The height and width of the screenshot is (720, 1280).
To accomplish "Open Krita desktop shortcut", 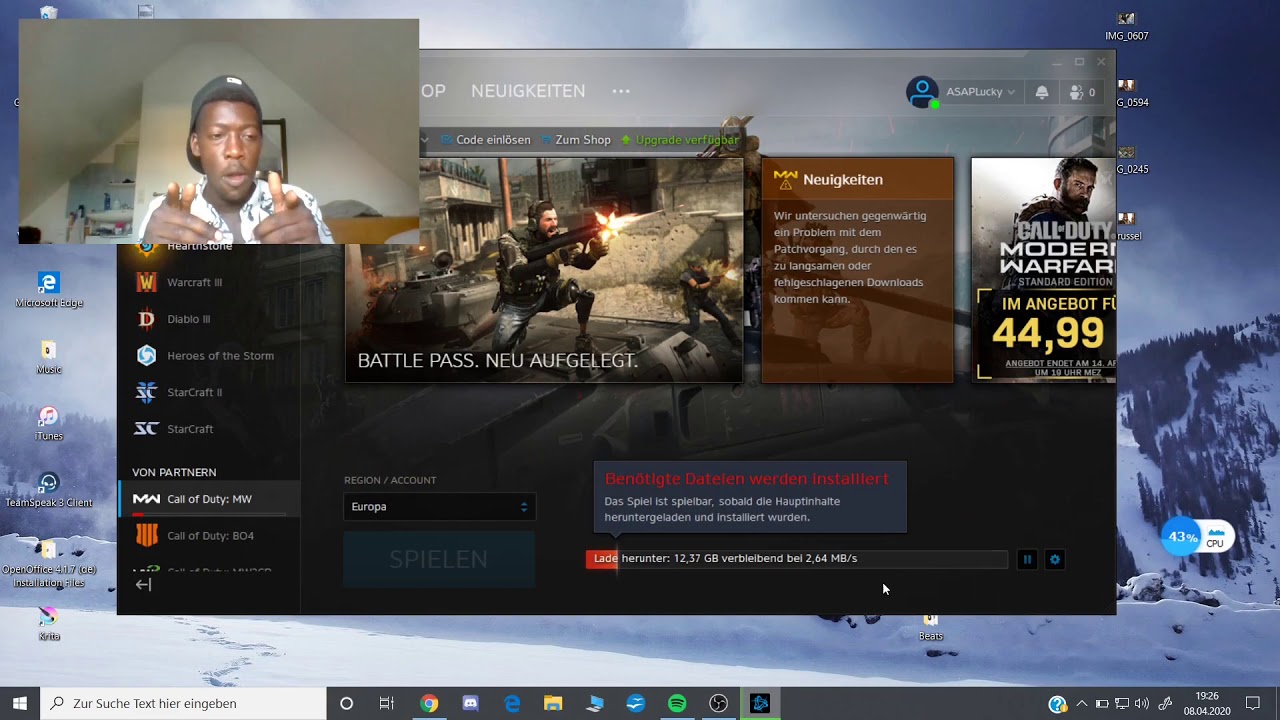I will point(48,624).
